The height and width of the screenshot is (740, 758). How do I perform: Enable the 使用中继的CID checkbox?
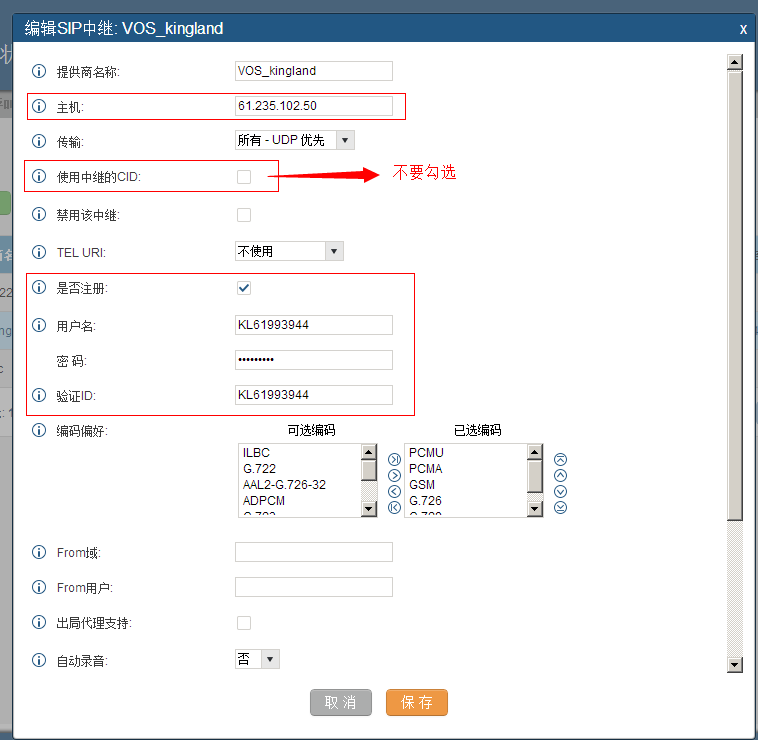point(244,177)
